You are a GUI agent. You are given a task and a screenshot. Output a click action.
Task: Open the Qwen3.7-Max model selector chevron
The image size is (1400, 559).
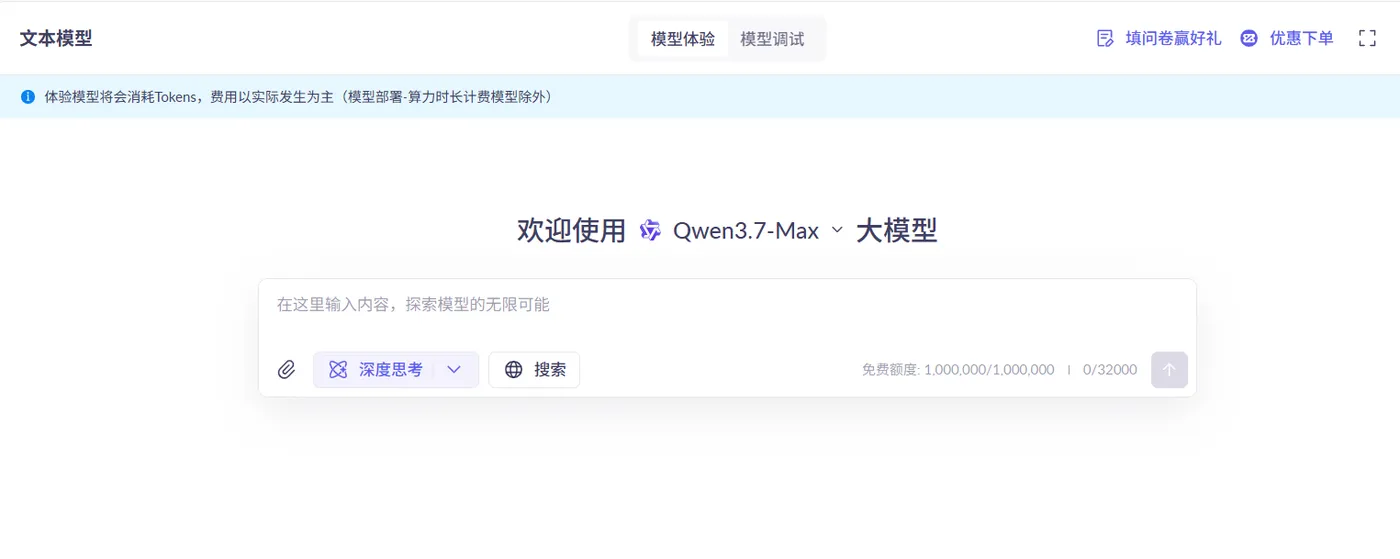pyautogui.click(x=838, y=230)
